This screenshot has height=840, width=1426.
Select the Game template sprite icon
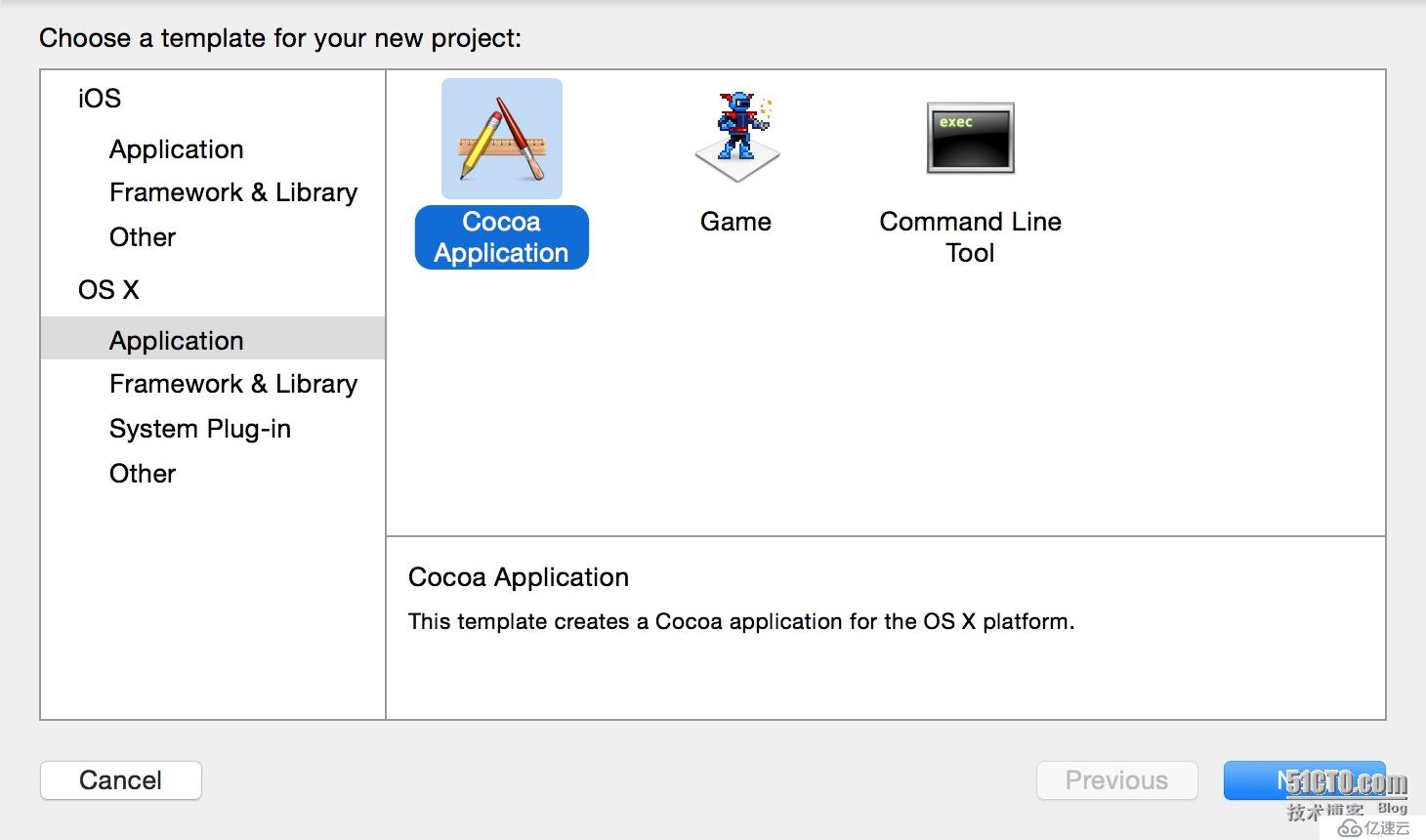coord(736,138)
